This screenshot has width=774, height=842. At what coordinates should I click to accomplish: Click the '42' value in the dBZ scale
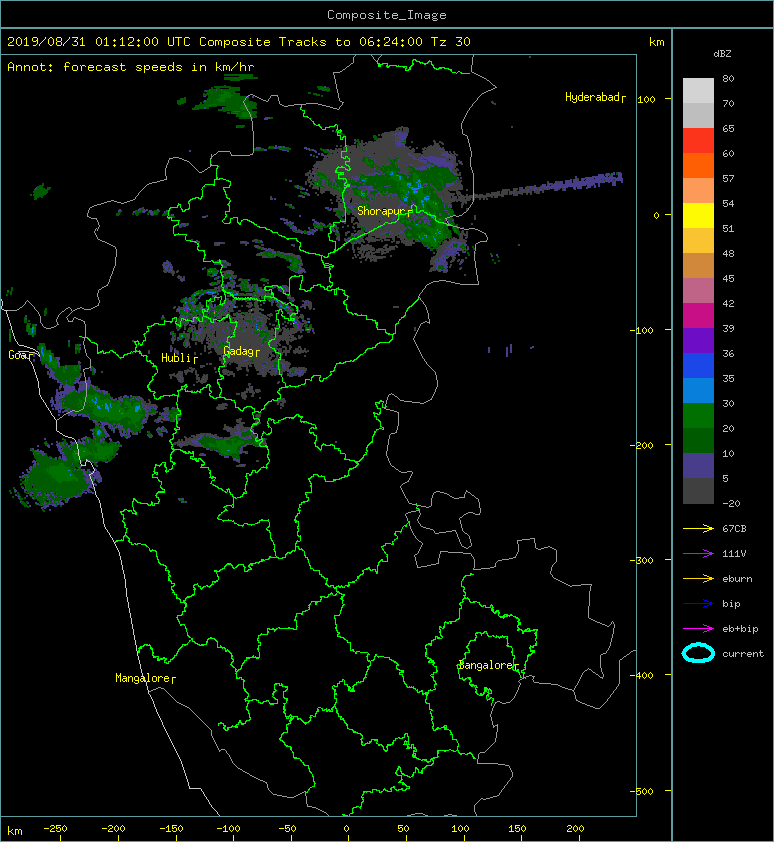click(x=728, y=303)
